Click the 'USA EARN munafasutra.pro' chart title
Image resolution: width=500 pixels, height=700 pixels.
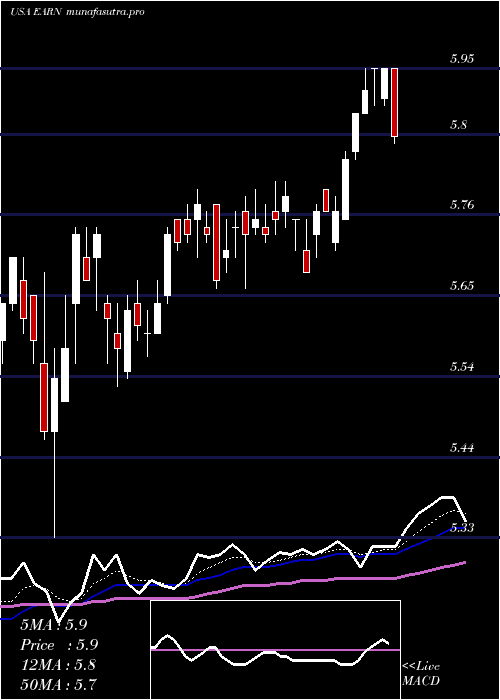(x=77, y=12)
